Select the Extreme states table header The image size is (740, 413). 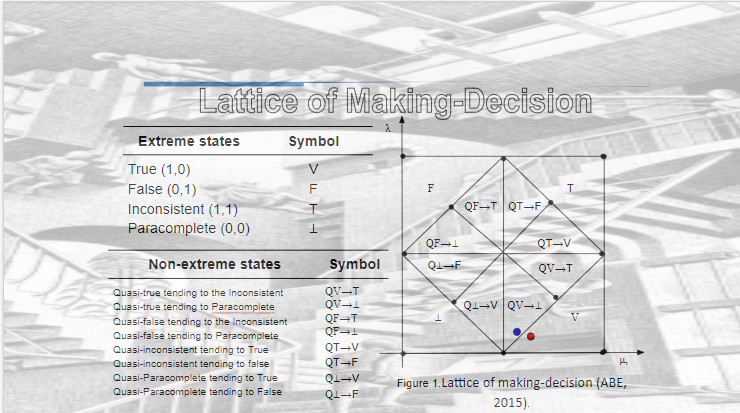point(189,141)
